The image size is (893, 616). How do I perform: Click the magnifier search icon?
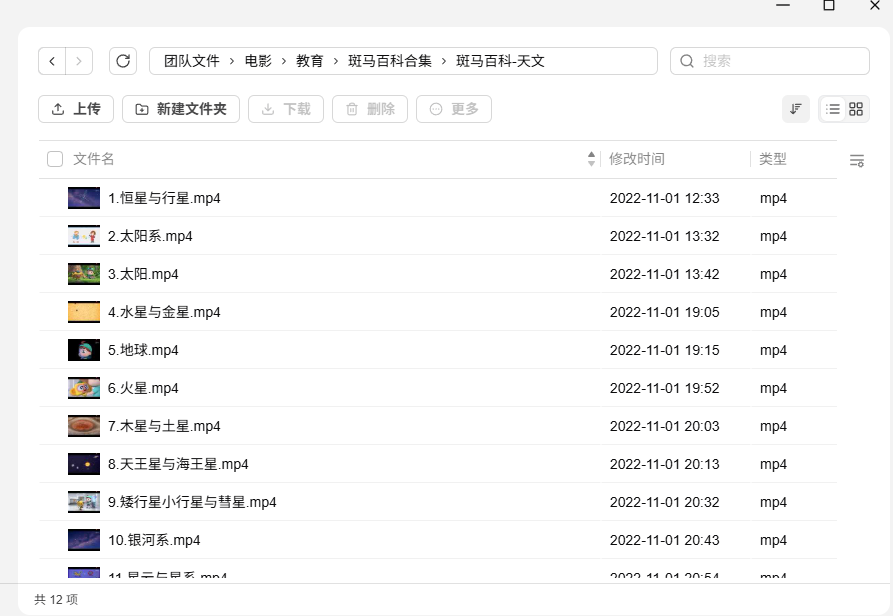687,61
